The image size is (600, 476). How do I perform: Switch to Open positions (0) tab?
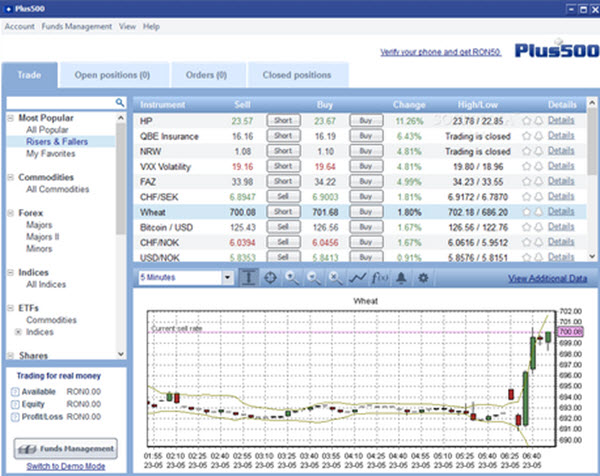(113, 75)
